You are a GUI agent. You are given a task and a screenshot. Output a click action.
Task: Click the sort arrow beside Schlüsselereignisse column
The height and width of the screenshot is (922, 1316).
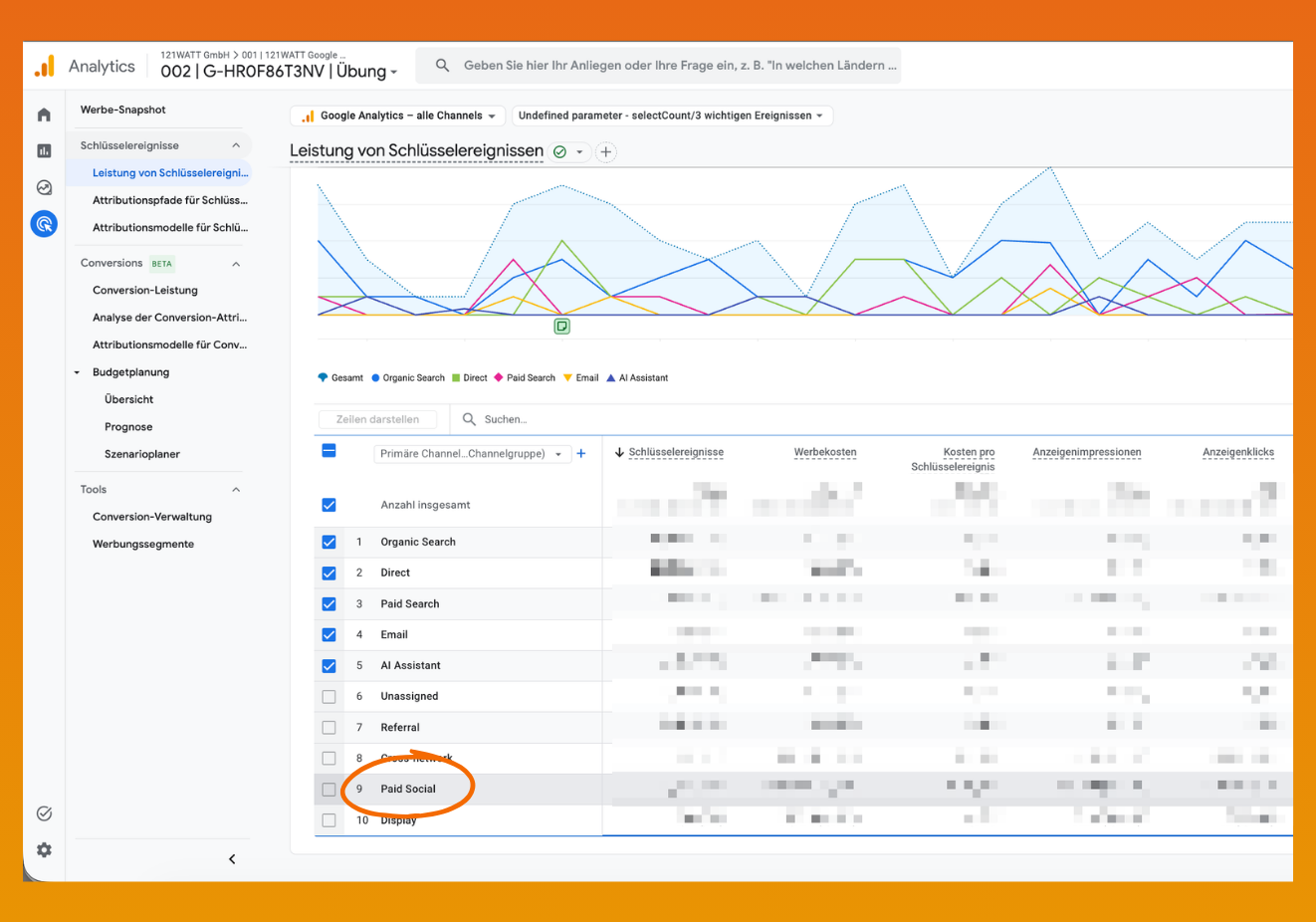click(x=619, y=452)
